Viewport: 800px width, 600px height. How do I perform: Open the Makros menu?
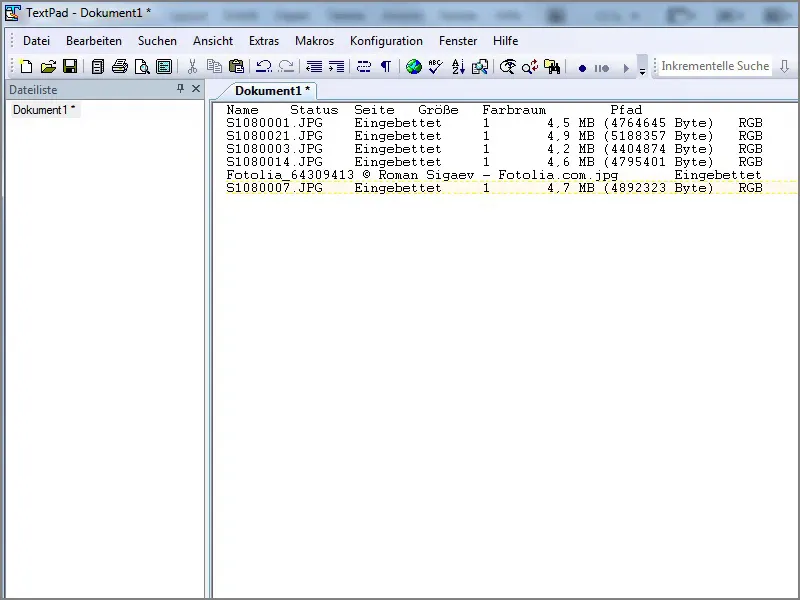tap(314, 41)
